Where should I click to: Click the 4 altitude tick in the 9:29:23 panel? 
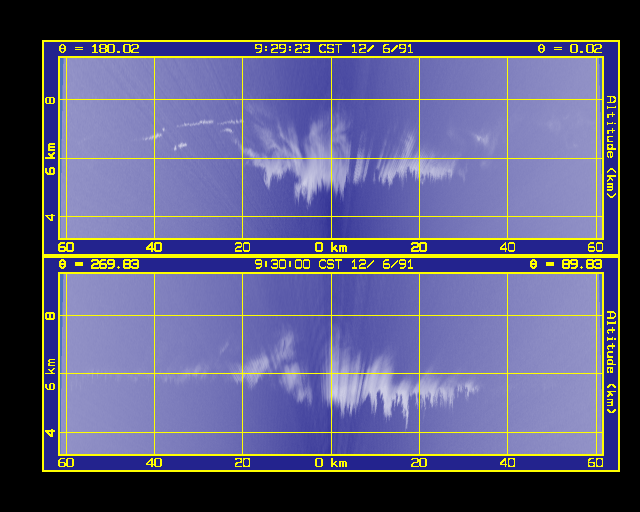pos(51,217)
